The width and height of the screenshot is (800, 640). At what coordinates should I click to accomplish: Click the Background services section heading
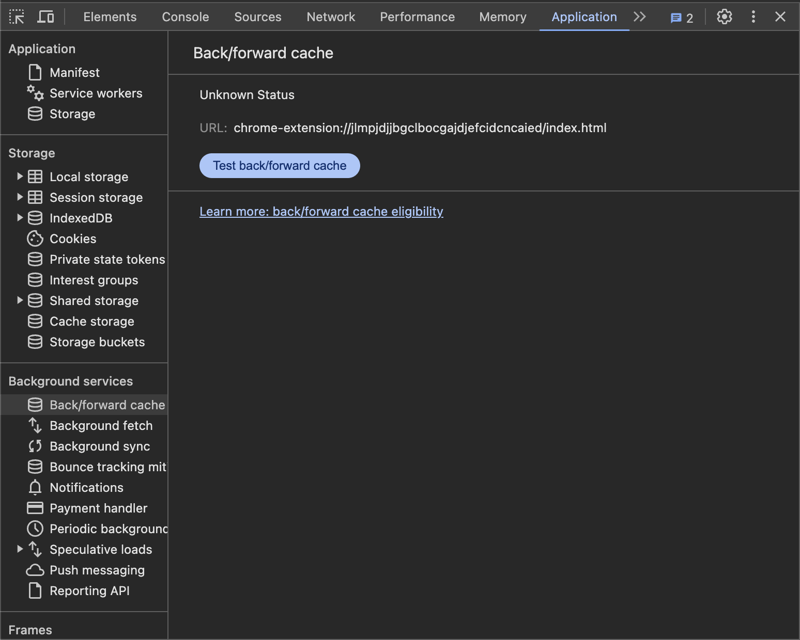[70, 381]
